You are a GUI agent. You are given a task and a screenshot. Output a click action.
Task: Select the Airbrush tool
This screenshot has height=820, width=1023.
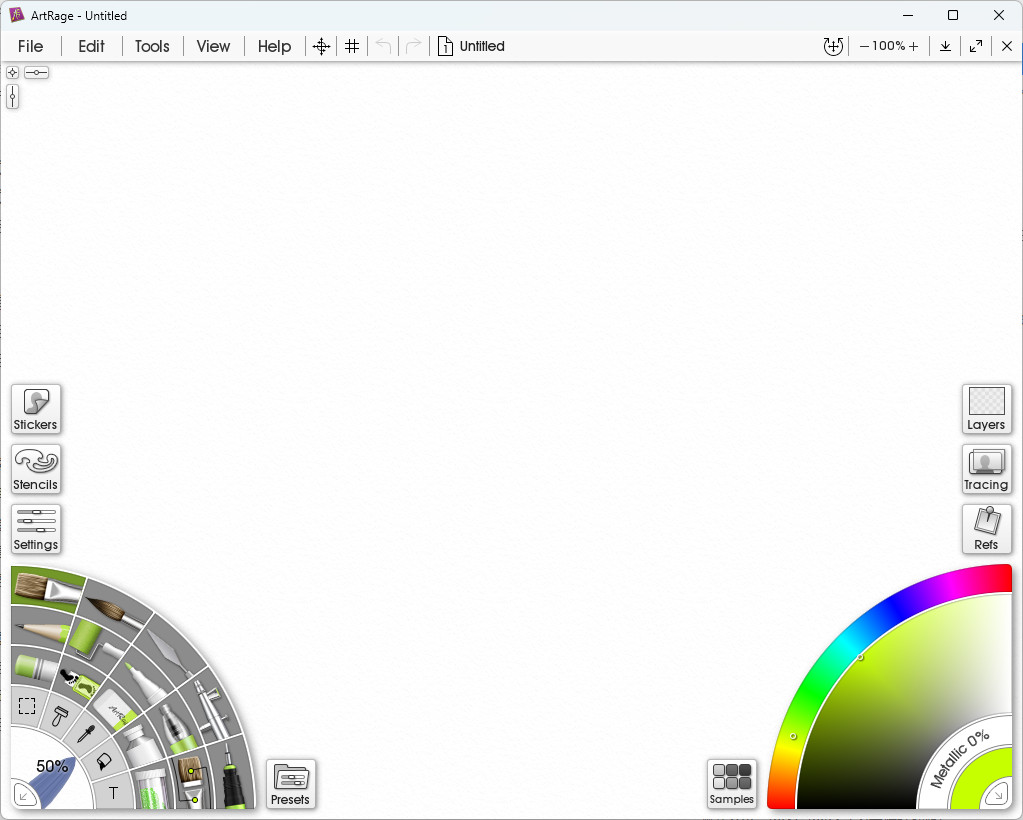tap(211, 711)
